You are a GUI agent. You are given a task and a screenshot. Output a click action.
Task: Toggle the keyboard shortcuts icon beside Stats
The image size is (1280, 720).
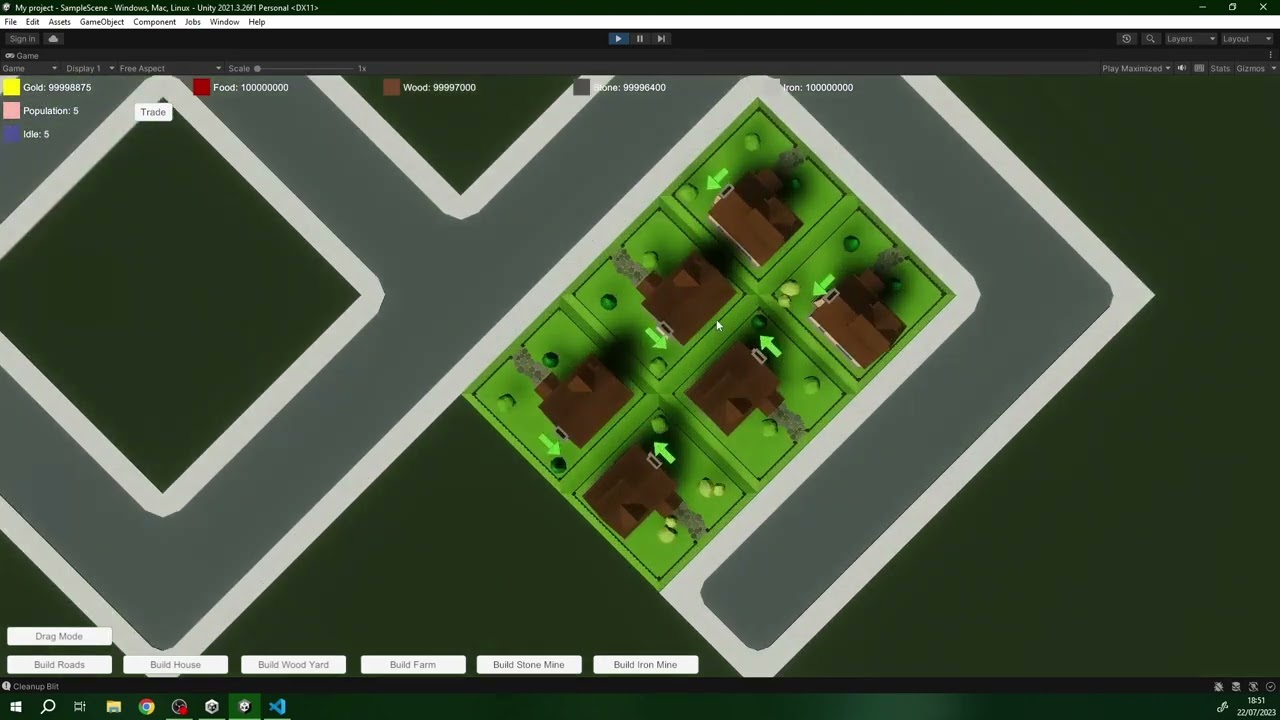point(1198,68)
